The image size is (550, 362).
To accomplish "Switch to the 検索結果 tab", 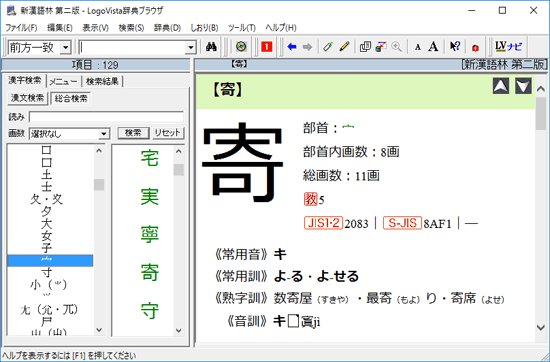I will tap(102, 82).
